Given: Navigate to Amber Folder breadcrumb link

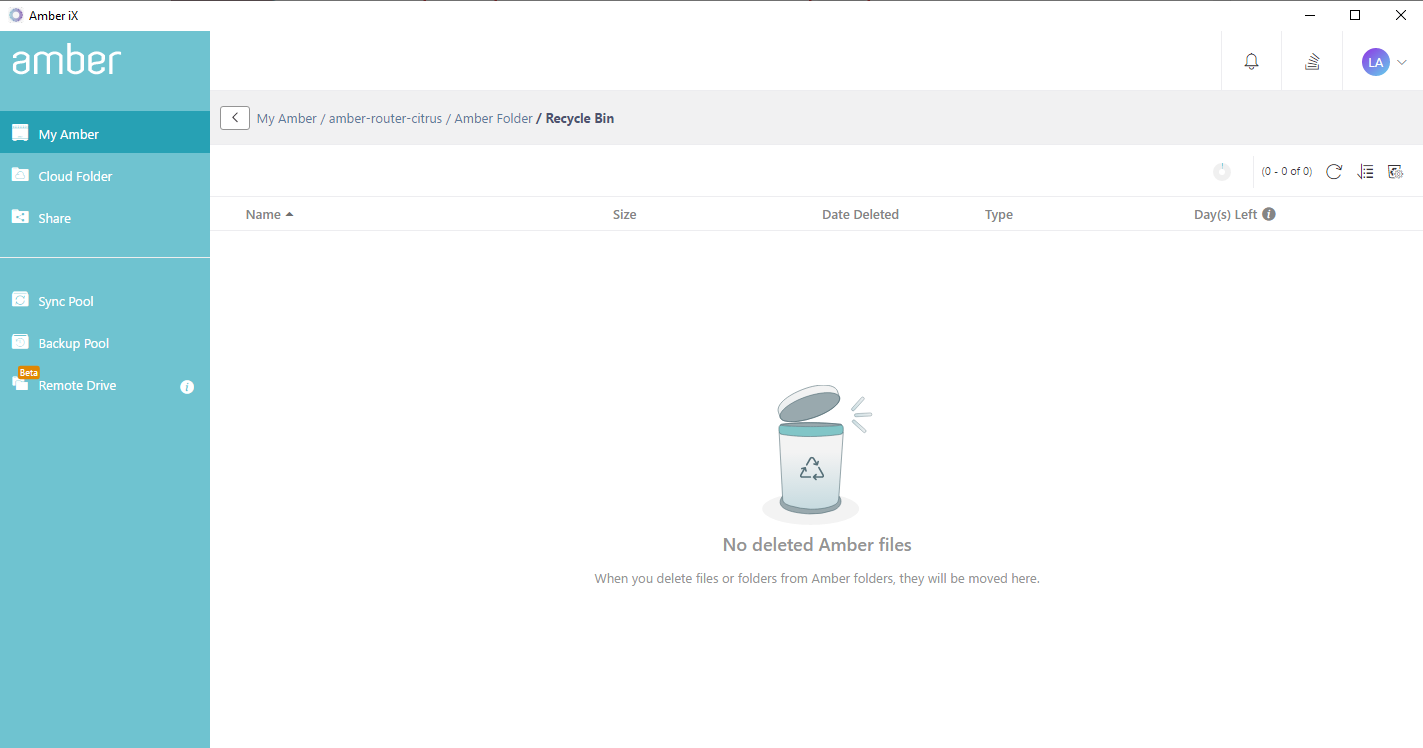Looking at the screenshot, I should coord(493,117).
